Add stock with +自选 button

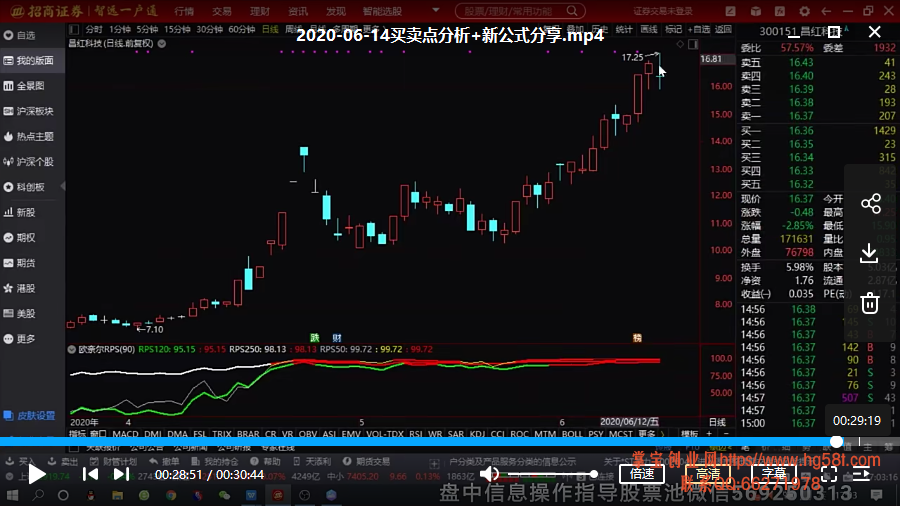pyautogui.click(x=698, y=29)
